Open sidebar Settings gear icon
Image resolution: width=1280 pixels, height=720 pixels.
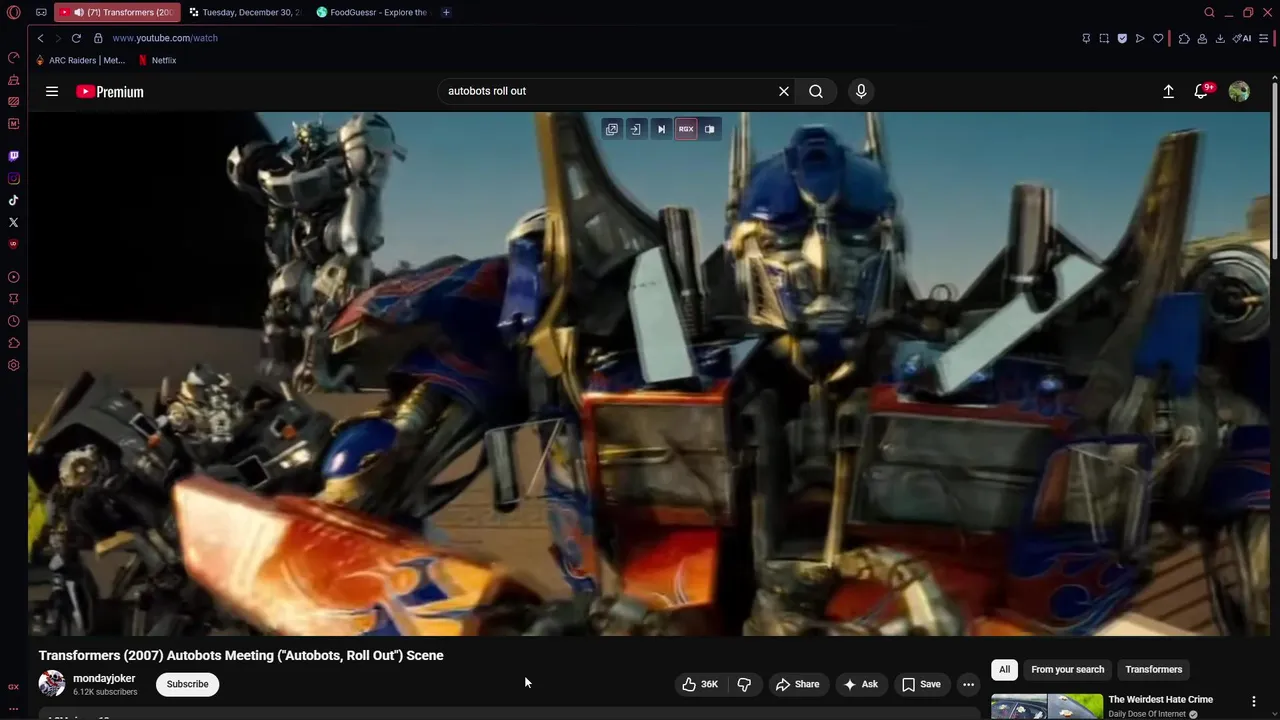point(14,365)
